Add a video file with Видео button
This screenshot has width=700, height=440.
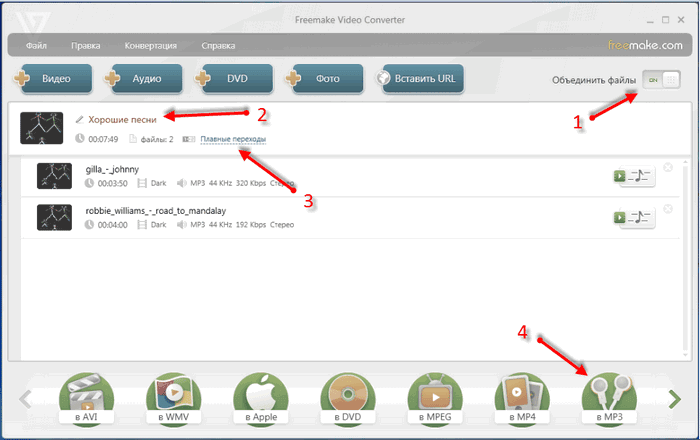click(x=54, y=79)
